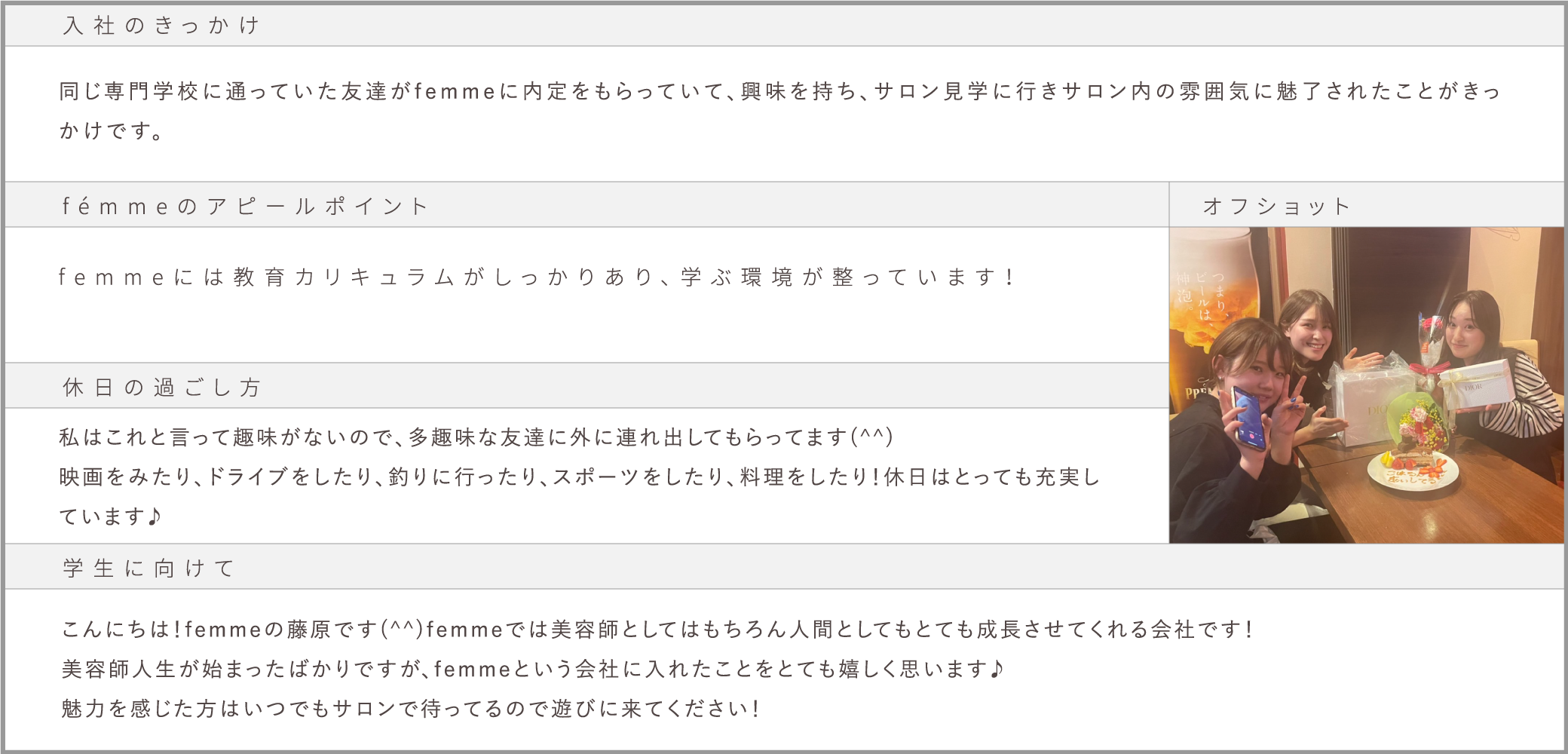
Task: Click the line starting 私はこれと言って趣味がない
Action: [x=476, y=437]
